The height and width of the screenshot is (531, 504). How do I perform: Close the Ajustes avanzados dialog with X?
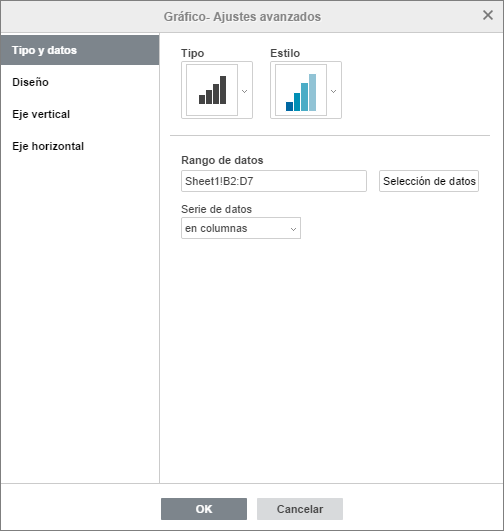coord(488,15)
